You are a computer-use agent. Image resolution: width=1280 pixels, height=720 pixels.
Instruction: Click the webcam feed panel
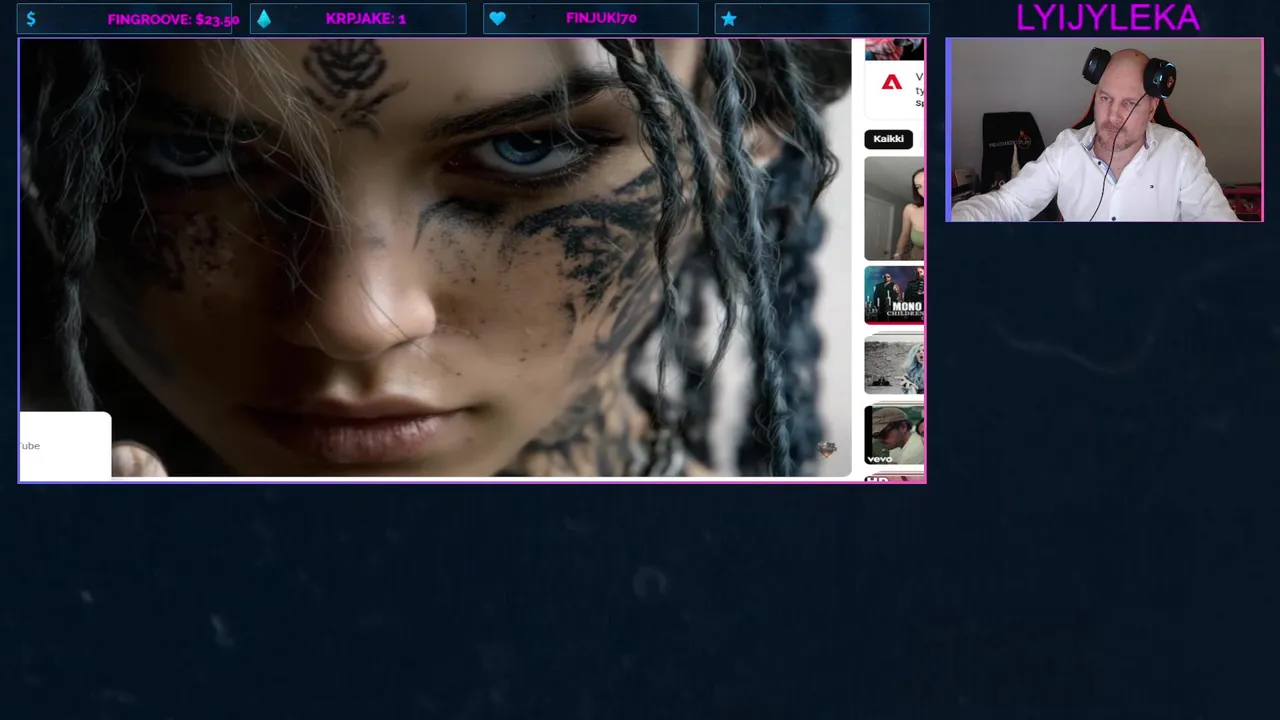click(x=1104, y=130)
